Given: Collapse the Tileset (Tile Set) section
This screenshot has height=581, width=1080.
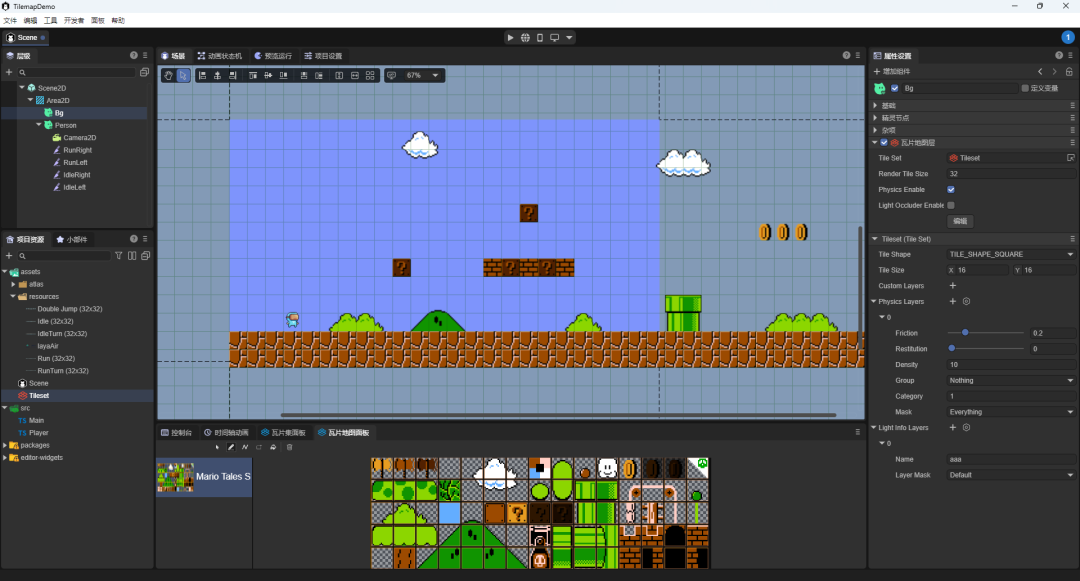Looking at the screenshot, I should [x=875, y=239].
